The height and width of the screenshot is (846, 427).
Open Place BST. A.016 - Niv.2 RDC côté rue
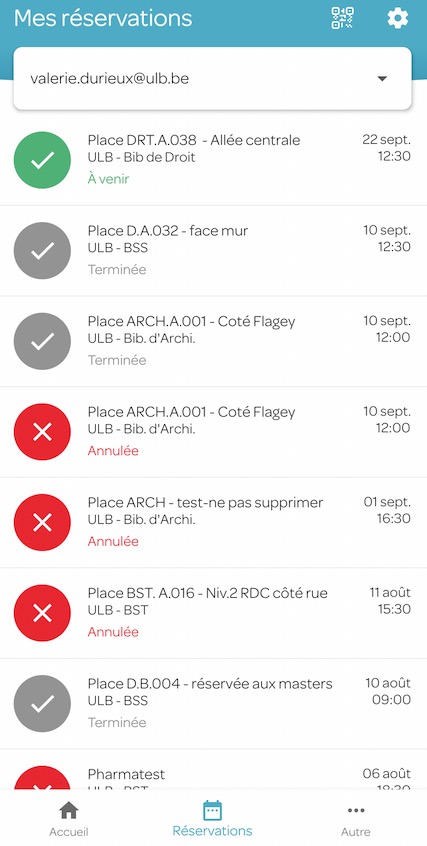tap(213, 613)
